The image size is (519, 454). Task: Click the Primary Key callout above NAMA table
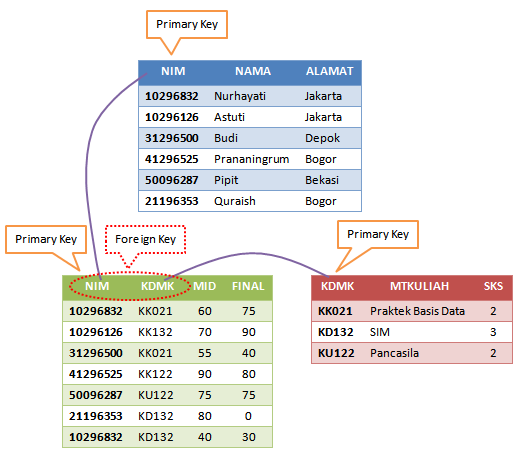[x=187, y=24]
